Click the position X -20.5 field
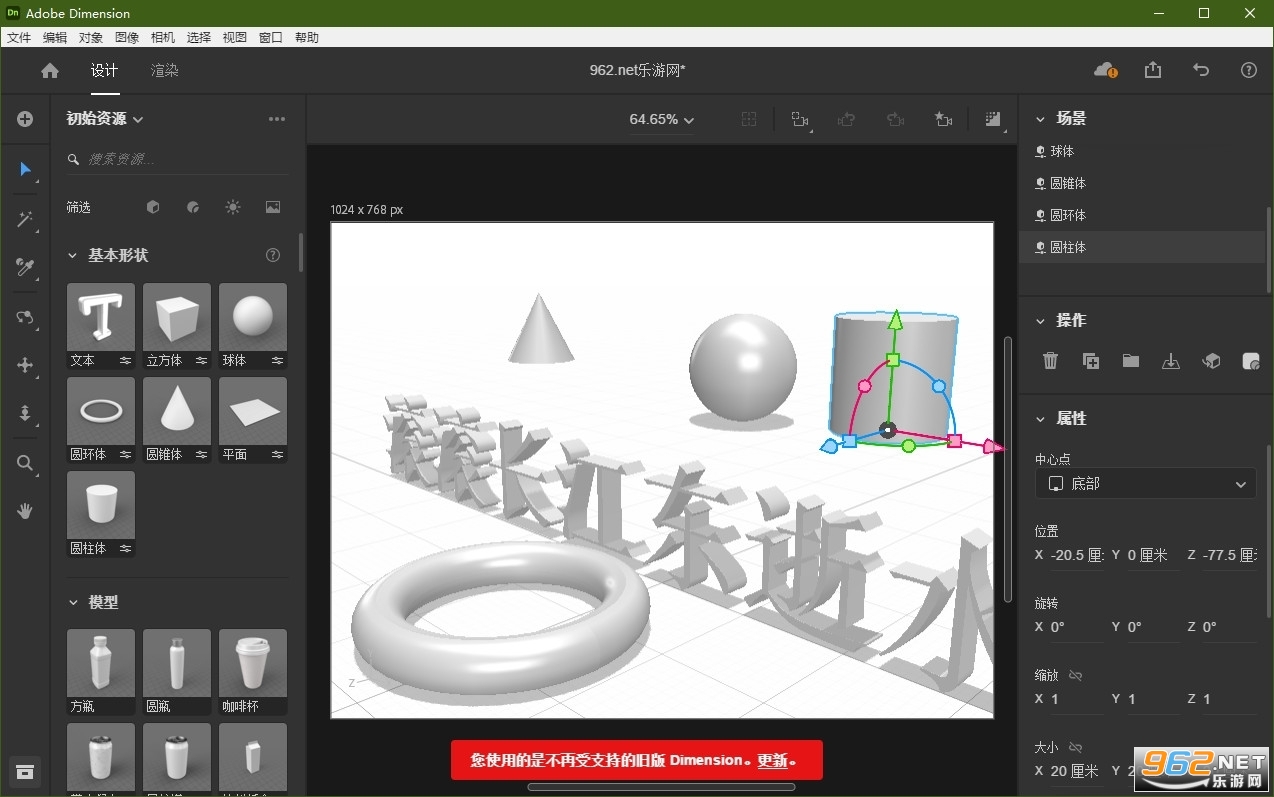Viewport: 1274px width, 797px height. point(1079,555)
